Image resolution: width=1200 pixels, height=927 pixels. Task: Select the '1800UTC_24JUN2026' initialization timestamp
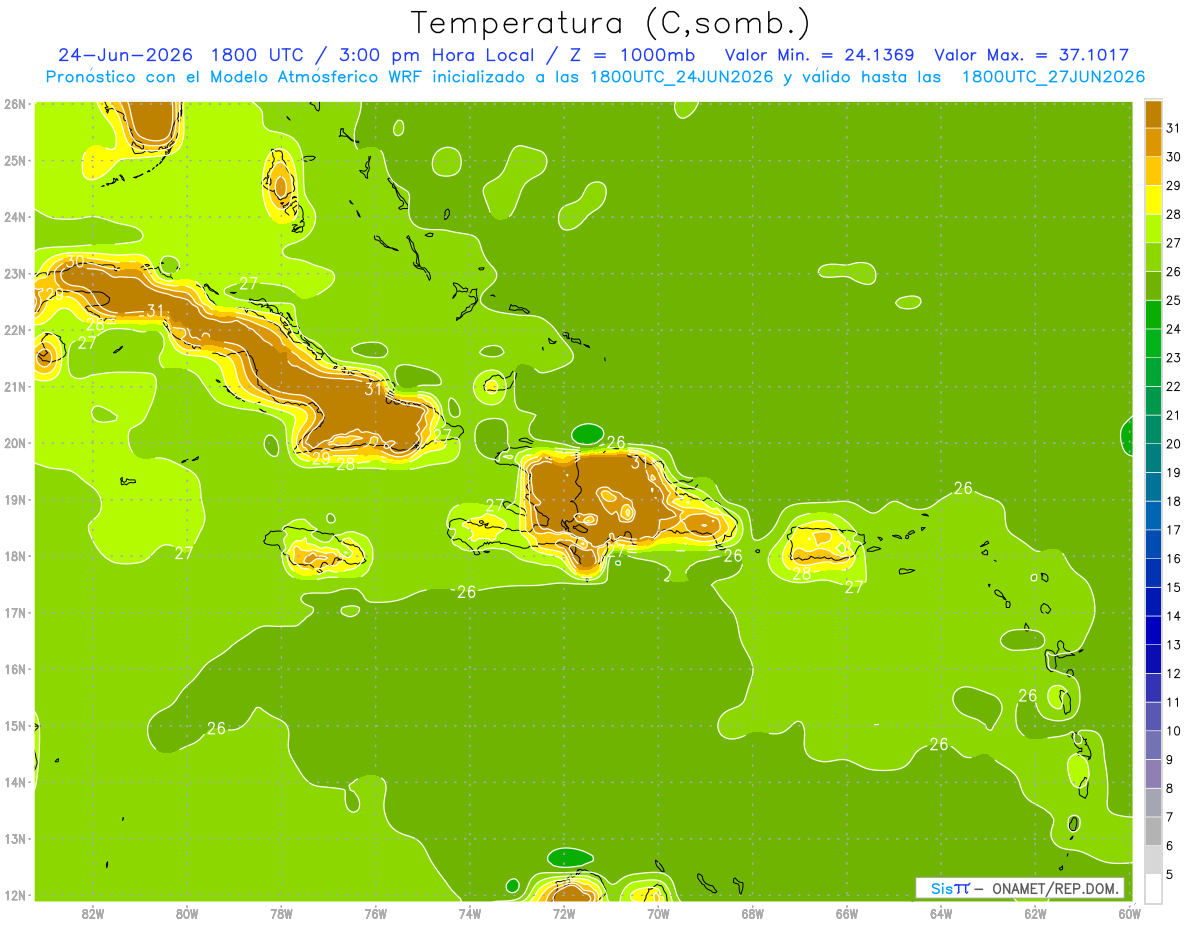[683, 77]
